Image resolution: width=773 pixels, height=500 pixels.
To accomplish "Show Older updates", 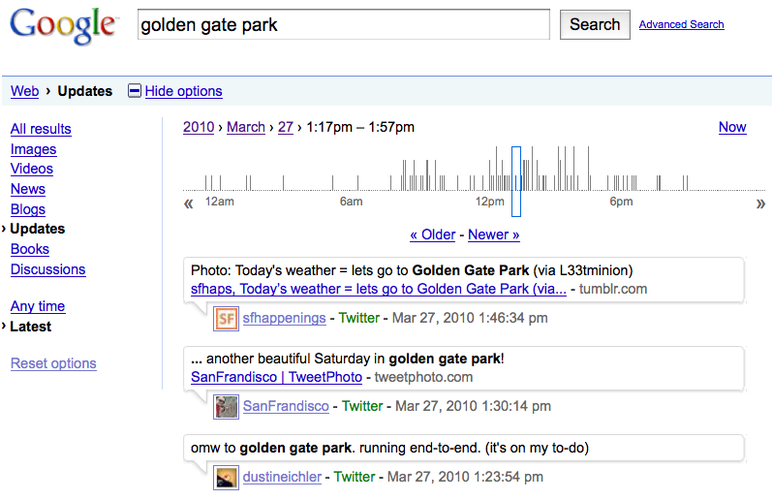I will (x=432, y=235).
